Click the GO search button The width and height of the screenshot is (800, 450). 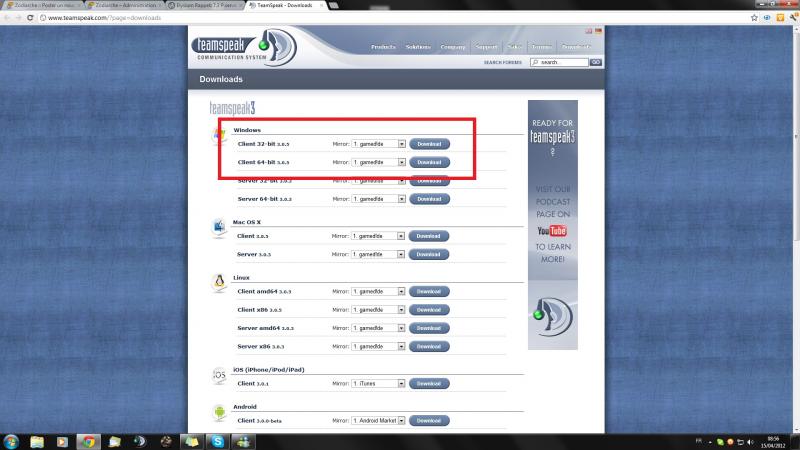click(595, 62)
